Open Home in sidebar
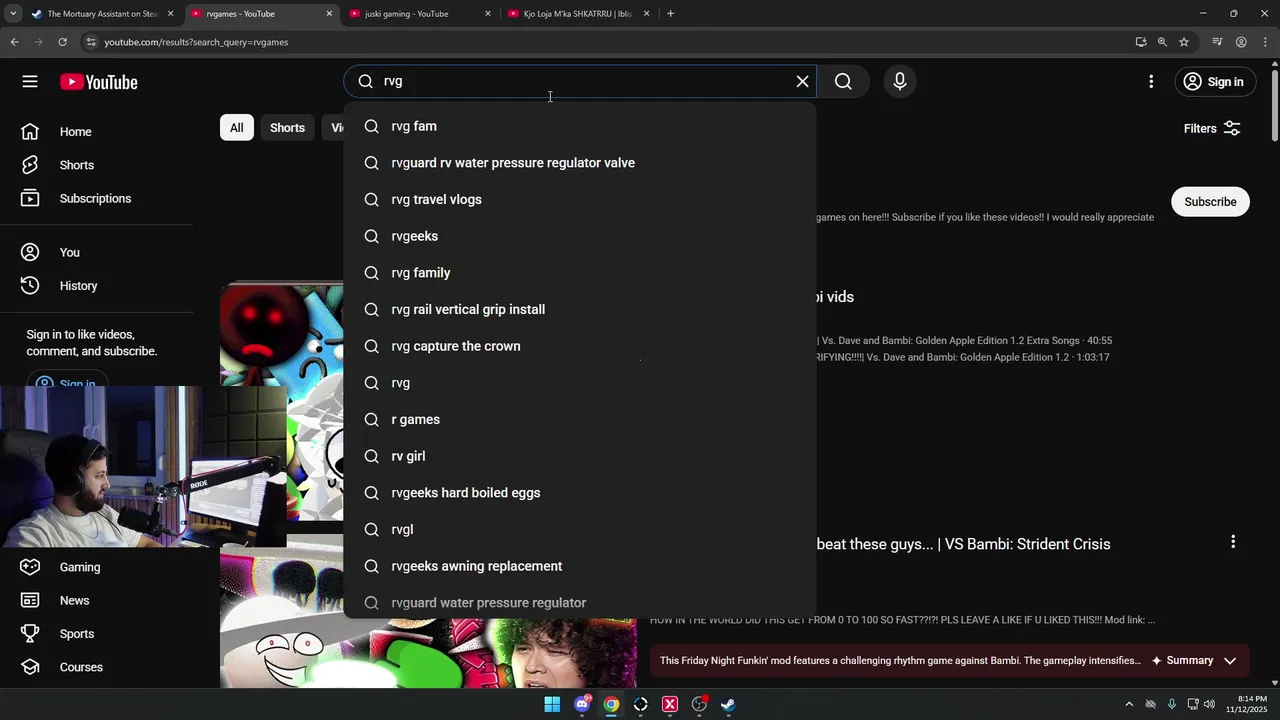Image resolution: width=1280 pixels, height=720 pixels. [75, 132]
